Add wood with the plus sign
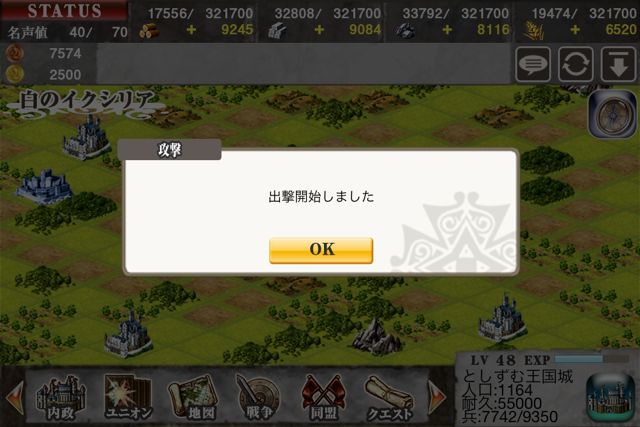640x427 pixels. click(x=191, y=30)
